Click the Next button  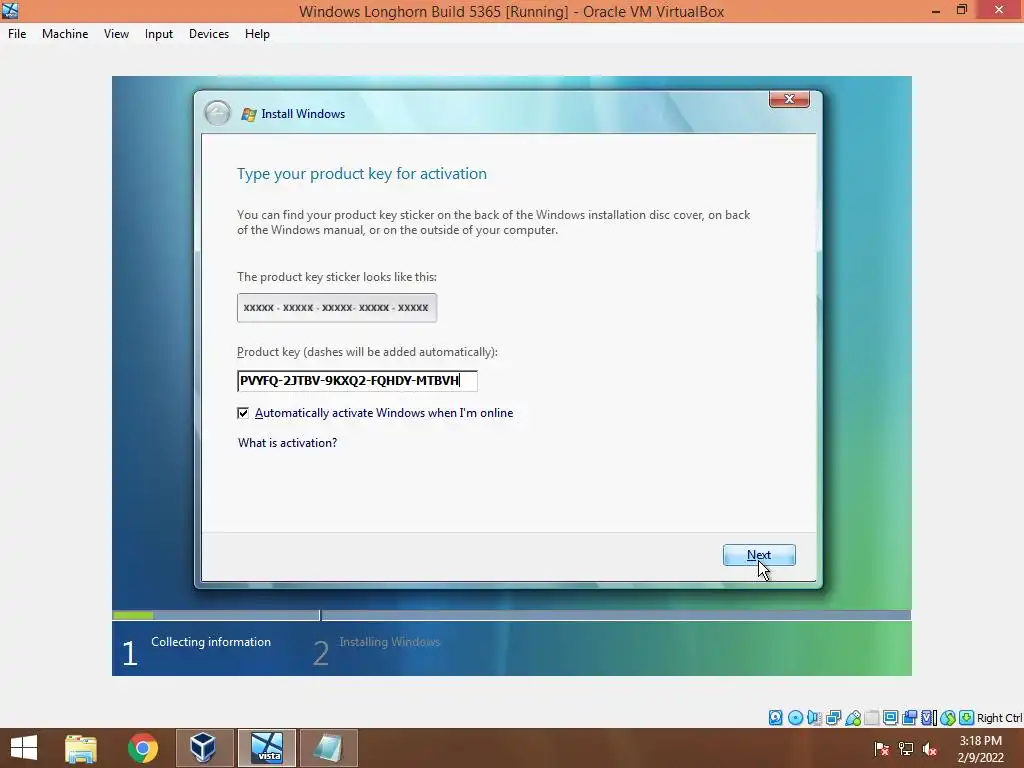tap(759, 555)
